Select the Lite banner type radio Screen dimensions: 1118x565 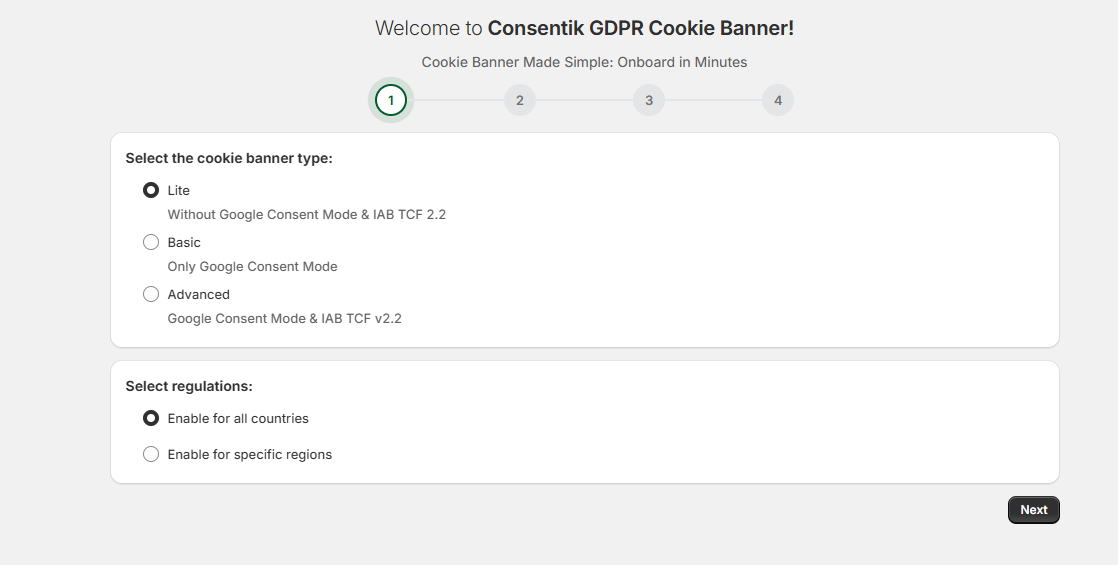[151, 190]
